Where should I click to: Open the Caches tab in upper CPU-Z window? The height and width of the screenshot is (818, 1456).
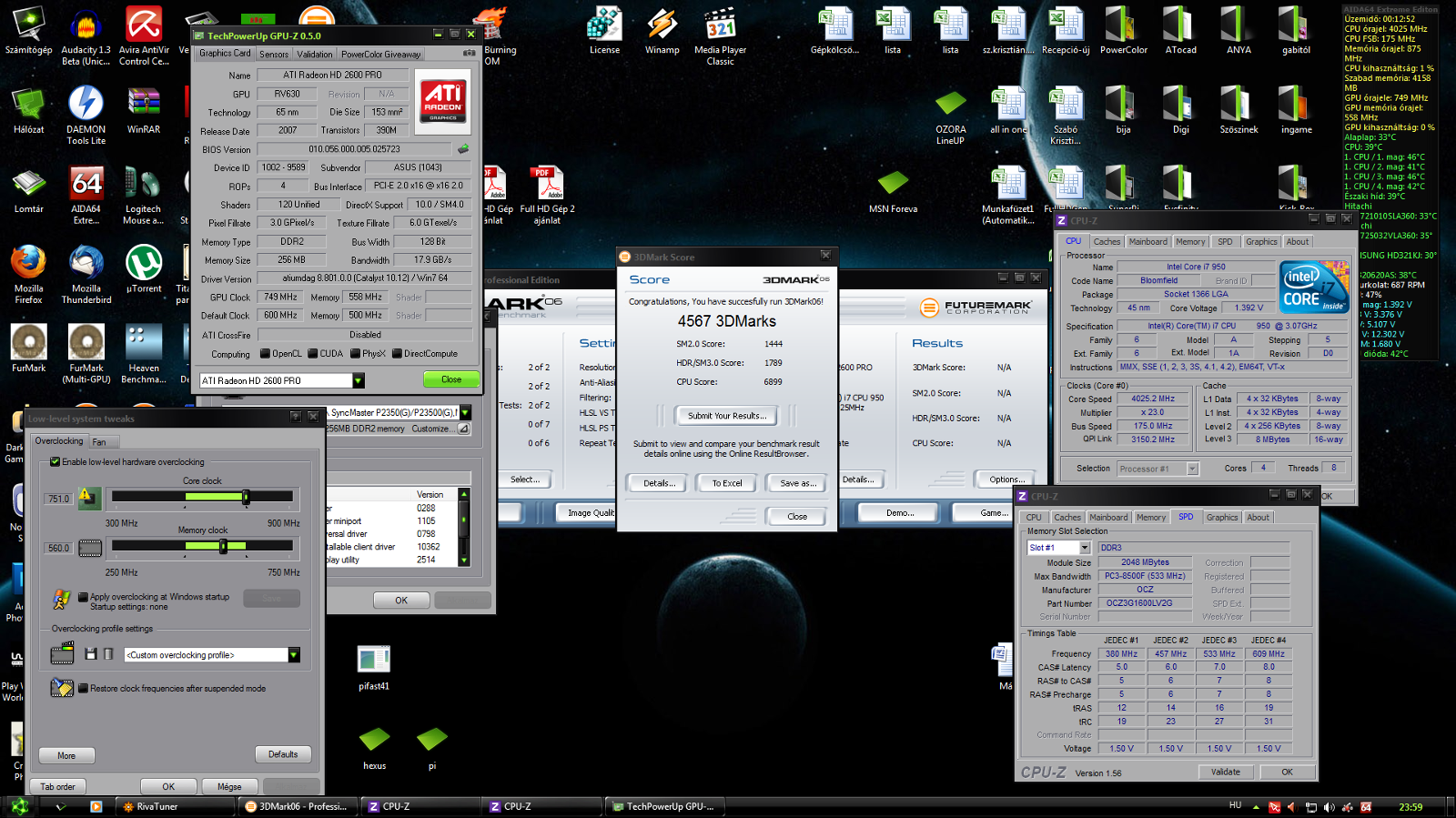1107,242
